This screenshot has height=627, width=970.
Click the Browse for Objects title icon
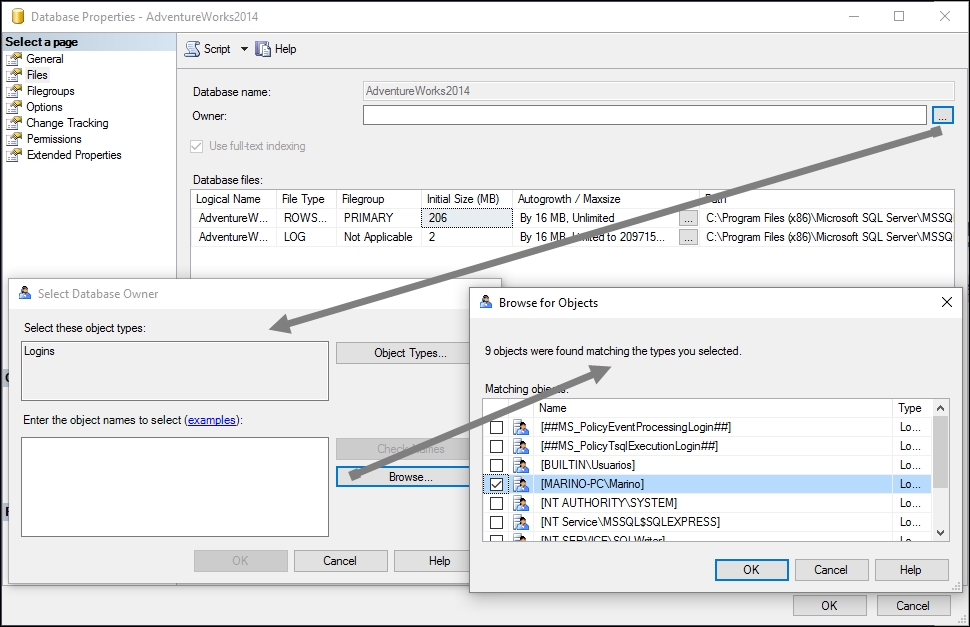(486, 302)
